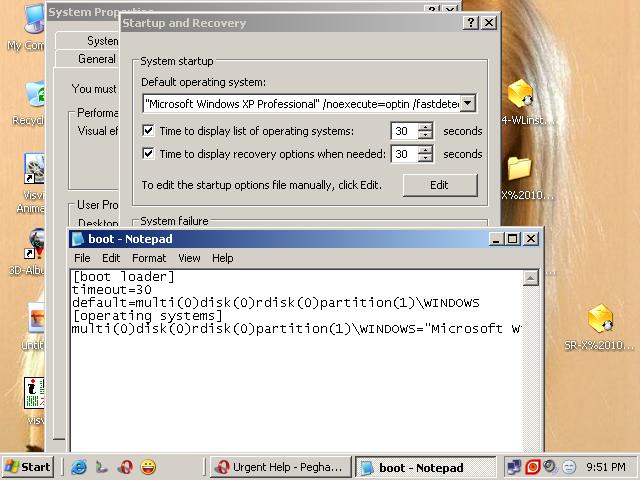Click the Startup and Recovery help button

coord(470,22)
